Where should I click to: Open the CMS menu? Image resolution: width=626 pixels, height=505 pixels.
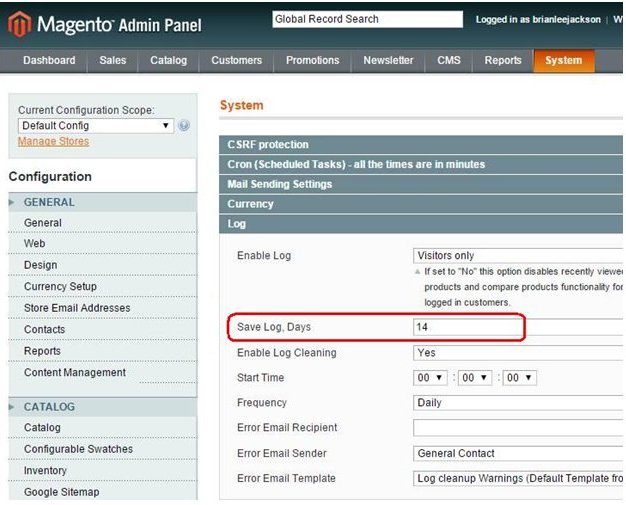[449, 60]
